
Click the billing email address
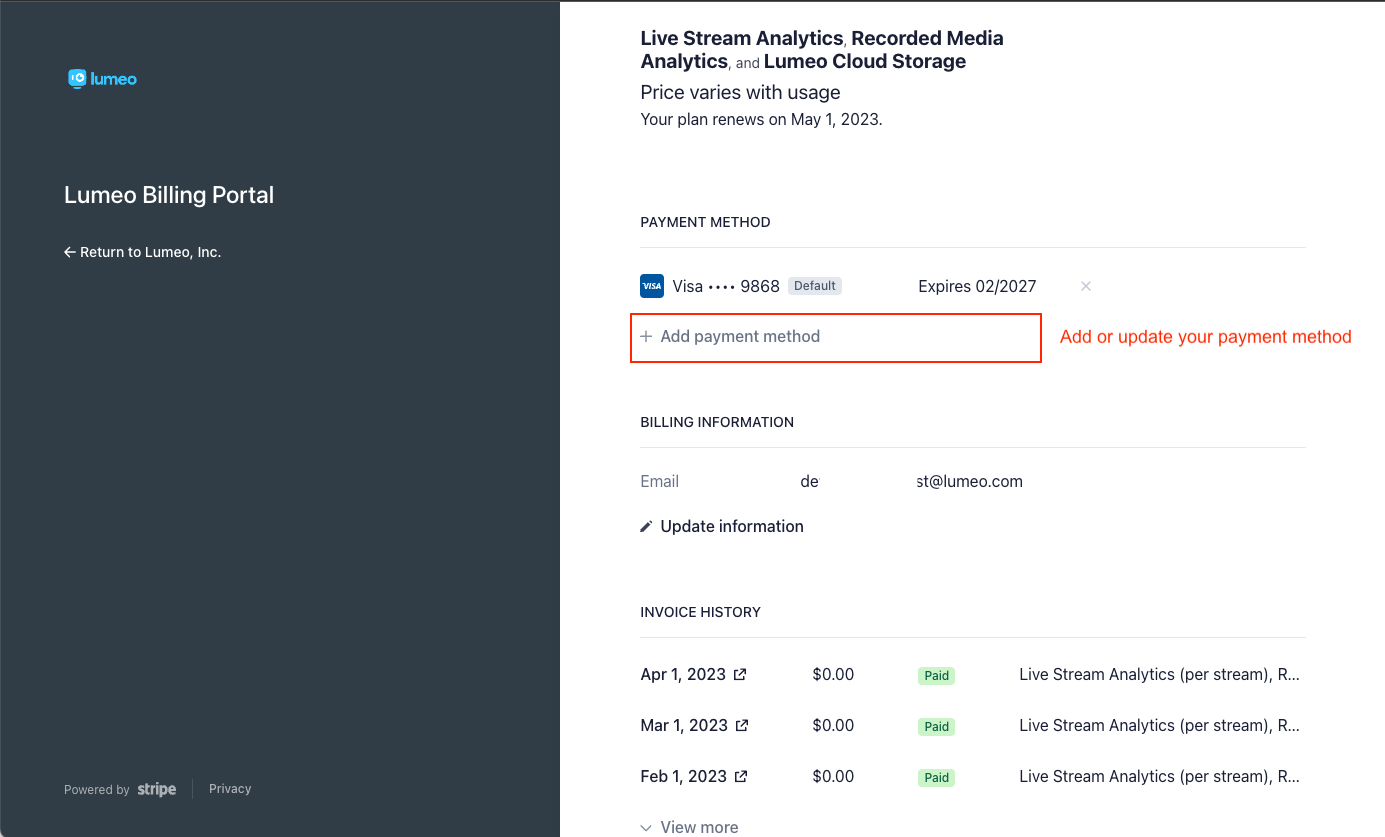pos(911,481)
